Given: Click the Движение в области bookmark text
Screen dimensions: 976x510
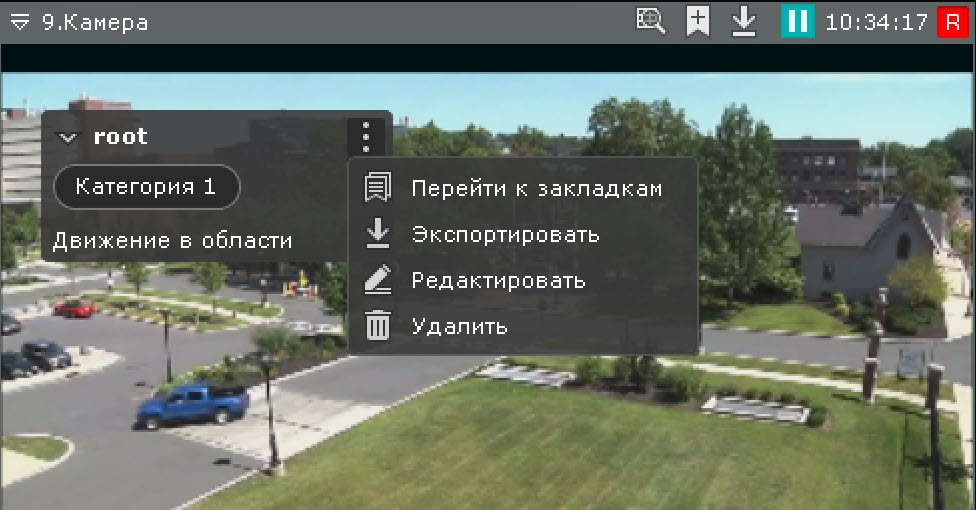Looking at the screenshot, I should pyautogui.click(x=172, y=240).
